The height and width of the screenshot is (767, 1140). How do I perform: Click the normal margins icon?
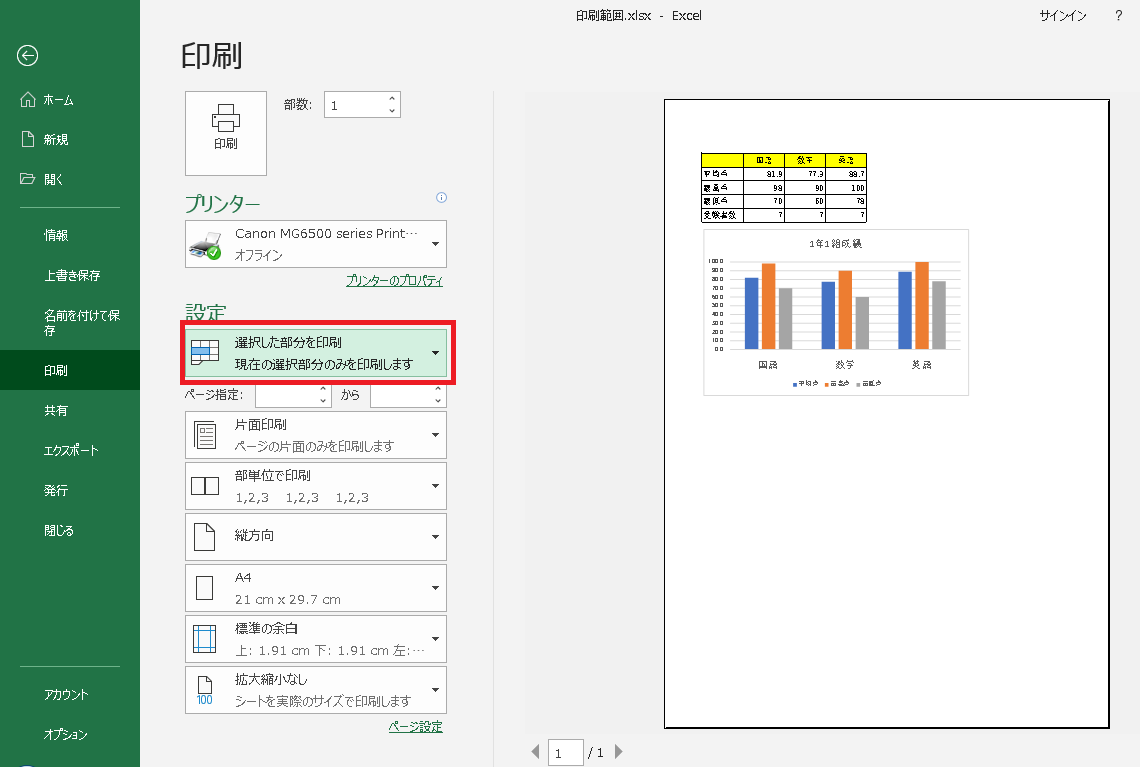tap(205, 639)
